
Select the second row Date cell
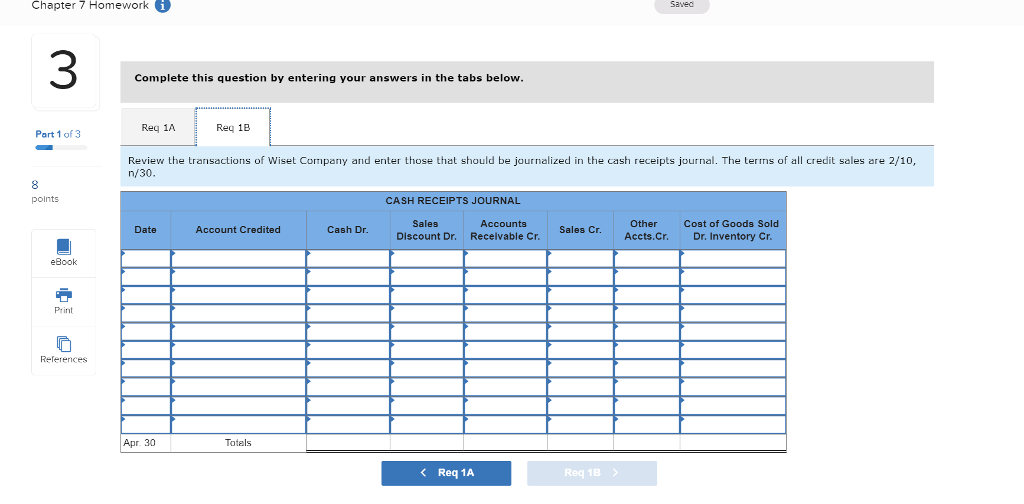(x=146, y=277)
